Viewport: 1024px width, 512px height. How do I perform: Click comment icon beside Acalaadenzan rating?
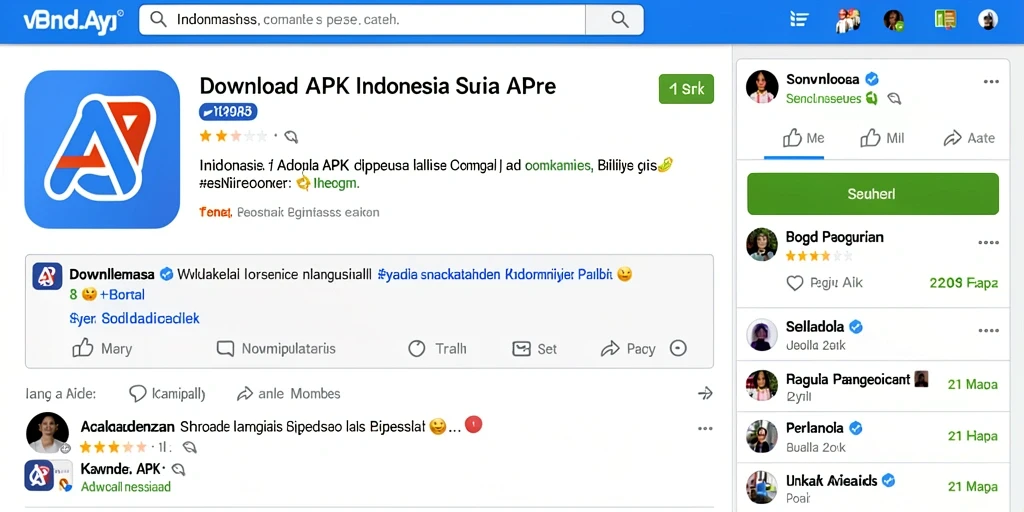tap(189, 447)
